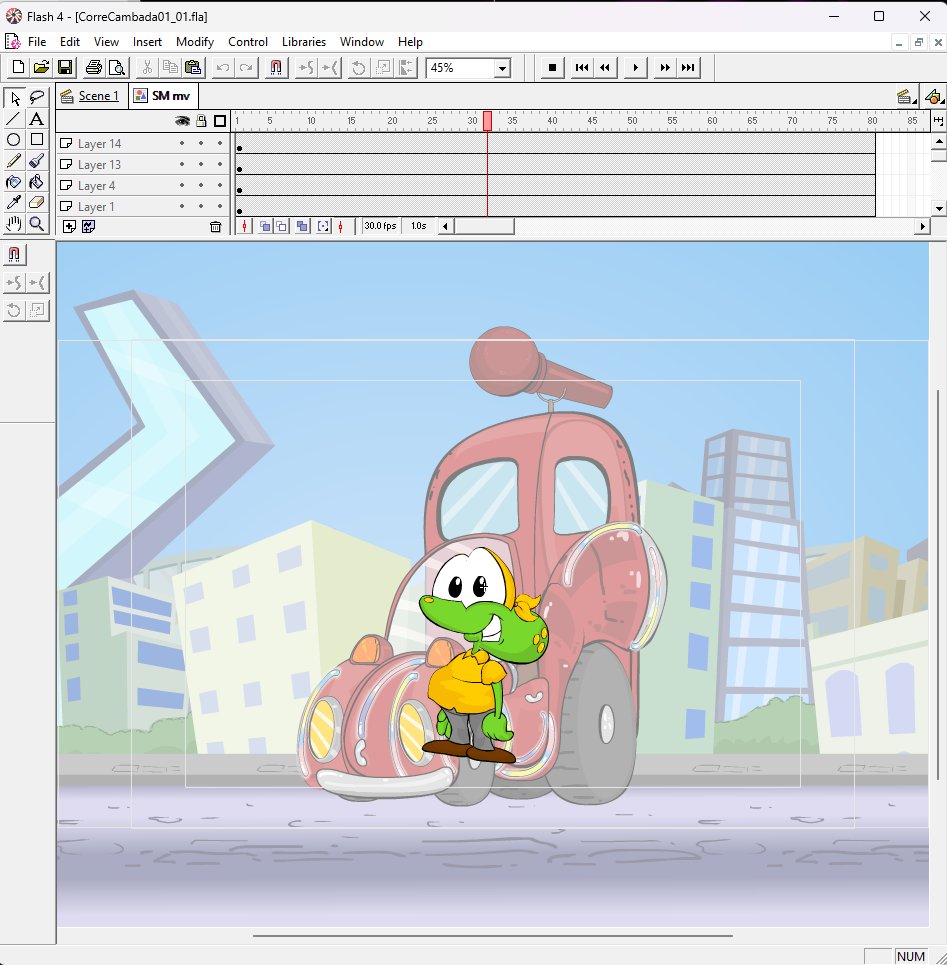Toggle outline dot for Layer 4
Image resolution: width=947 pixels, height=965 pixels.
click(220, 185)
